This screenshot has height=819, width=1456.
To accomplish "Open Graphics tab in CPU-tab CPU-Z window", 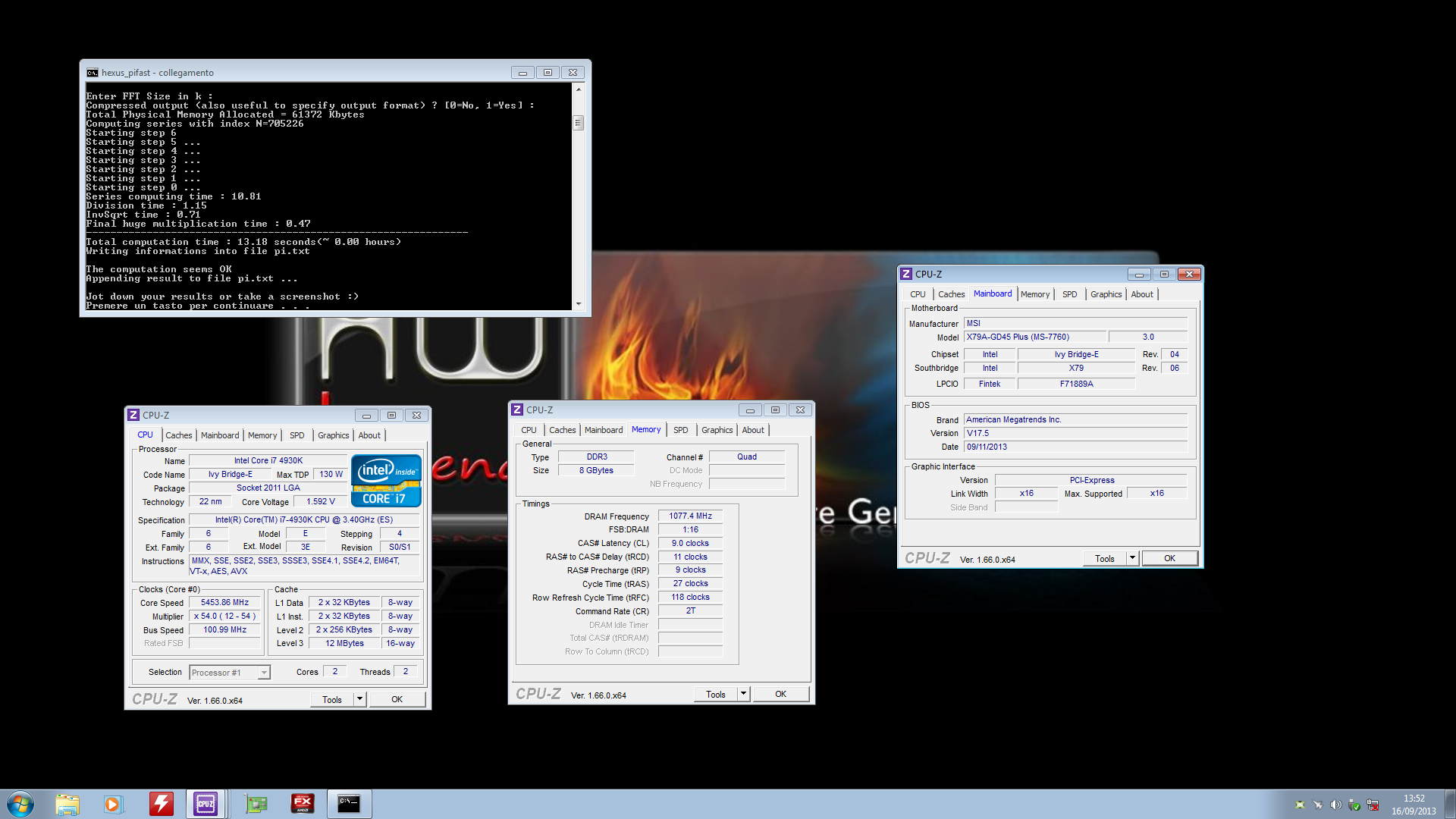I will pos(334,435).
